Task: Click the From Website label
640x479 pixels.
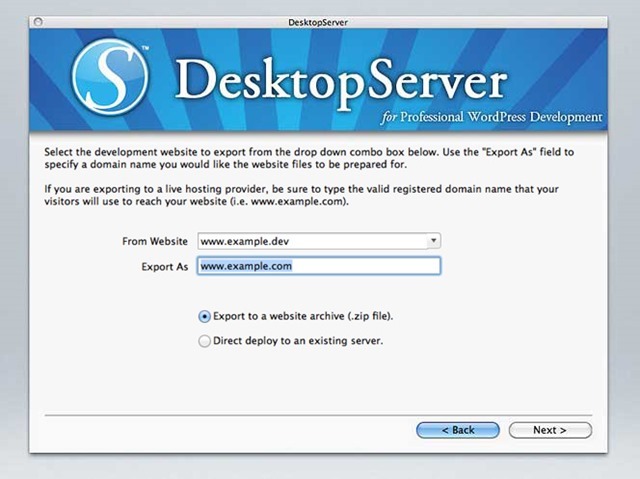Action: point(155,241)
